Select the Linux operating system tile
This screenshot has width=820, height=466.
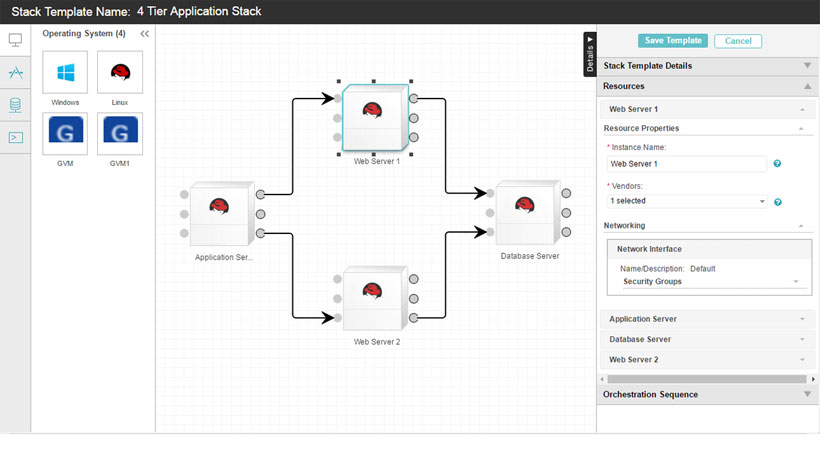[120, 72]
